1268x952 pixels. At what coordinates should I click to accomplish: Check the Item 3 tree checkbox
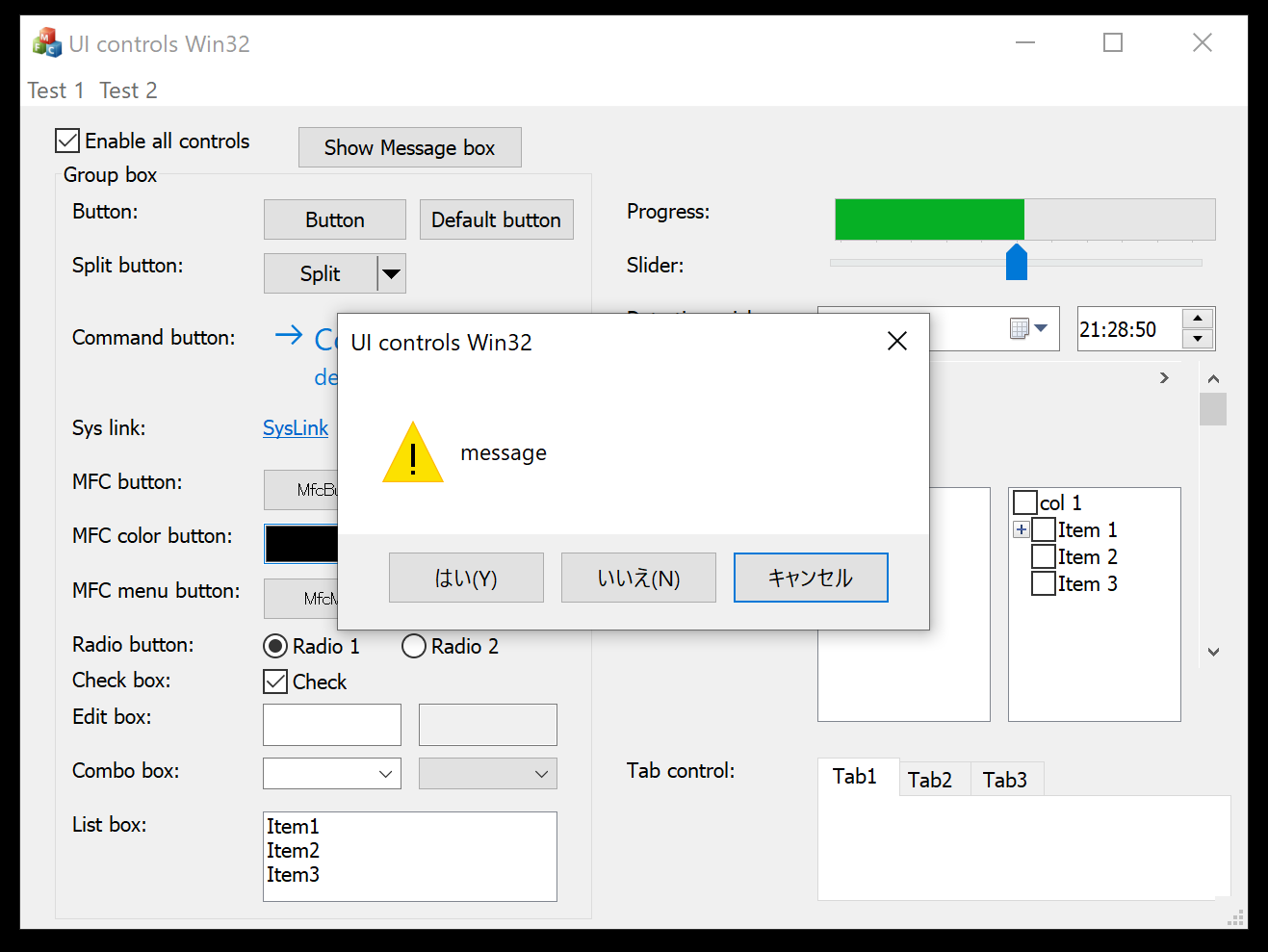point(1044,583)
